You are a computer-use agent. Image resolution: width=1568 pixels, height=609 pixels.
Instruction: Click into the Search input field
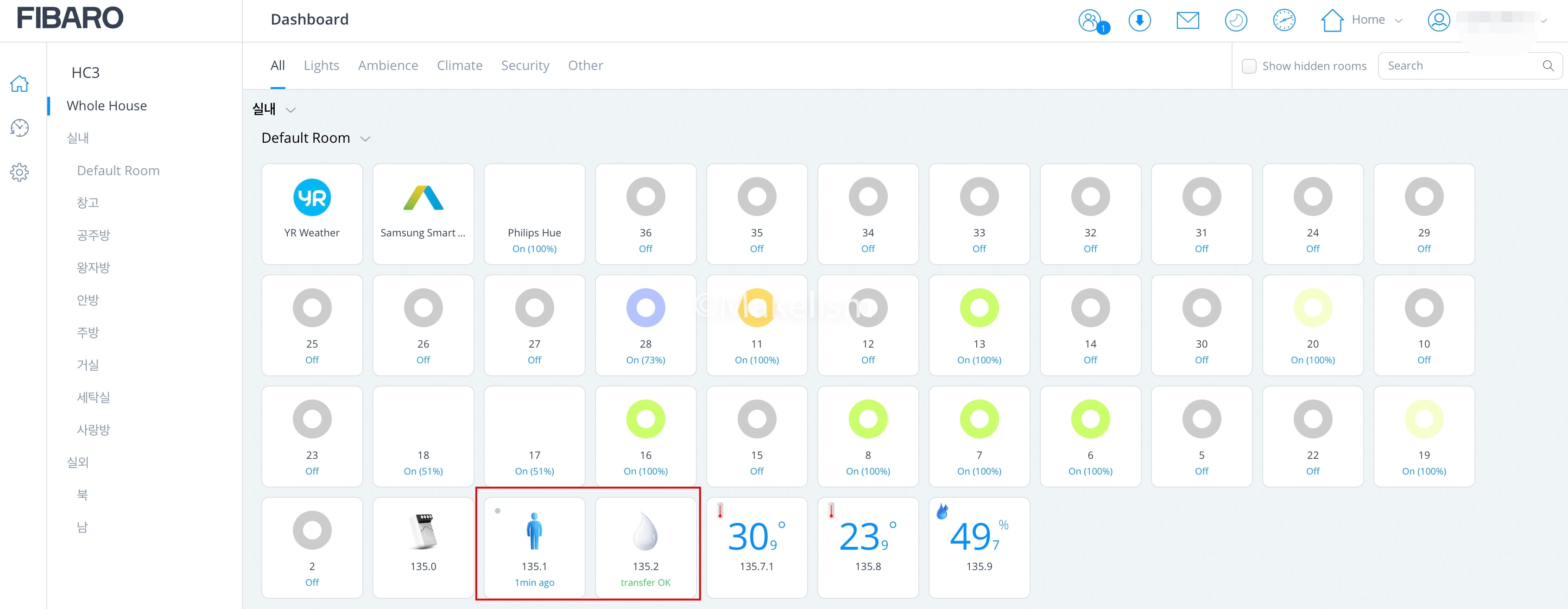point(1461,66)
